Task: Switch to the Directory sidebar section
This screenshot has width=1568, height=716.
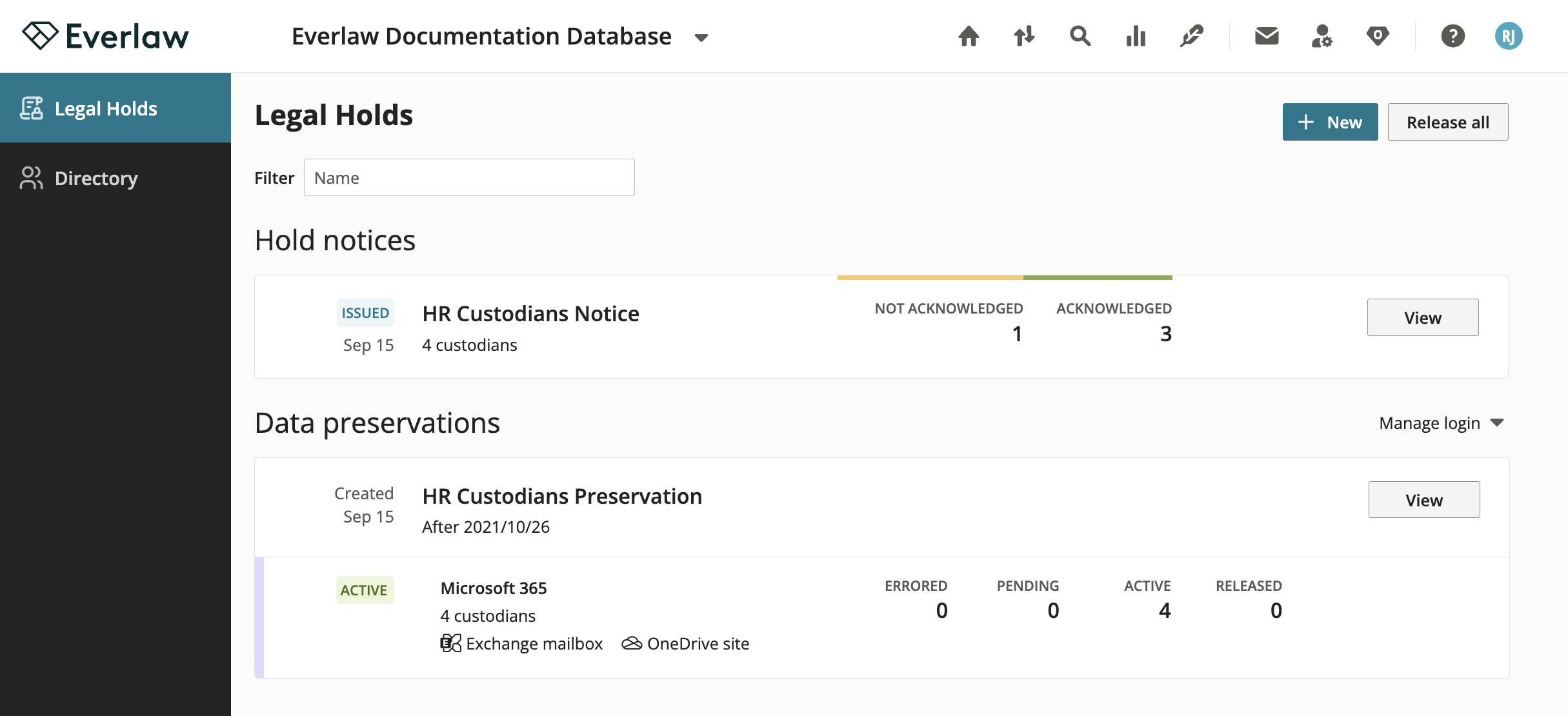Action: (95, 177)
